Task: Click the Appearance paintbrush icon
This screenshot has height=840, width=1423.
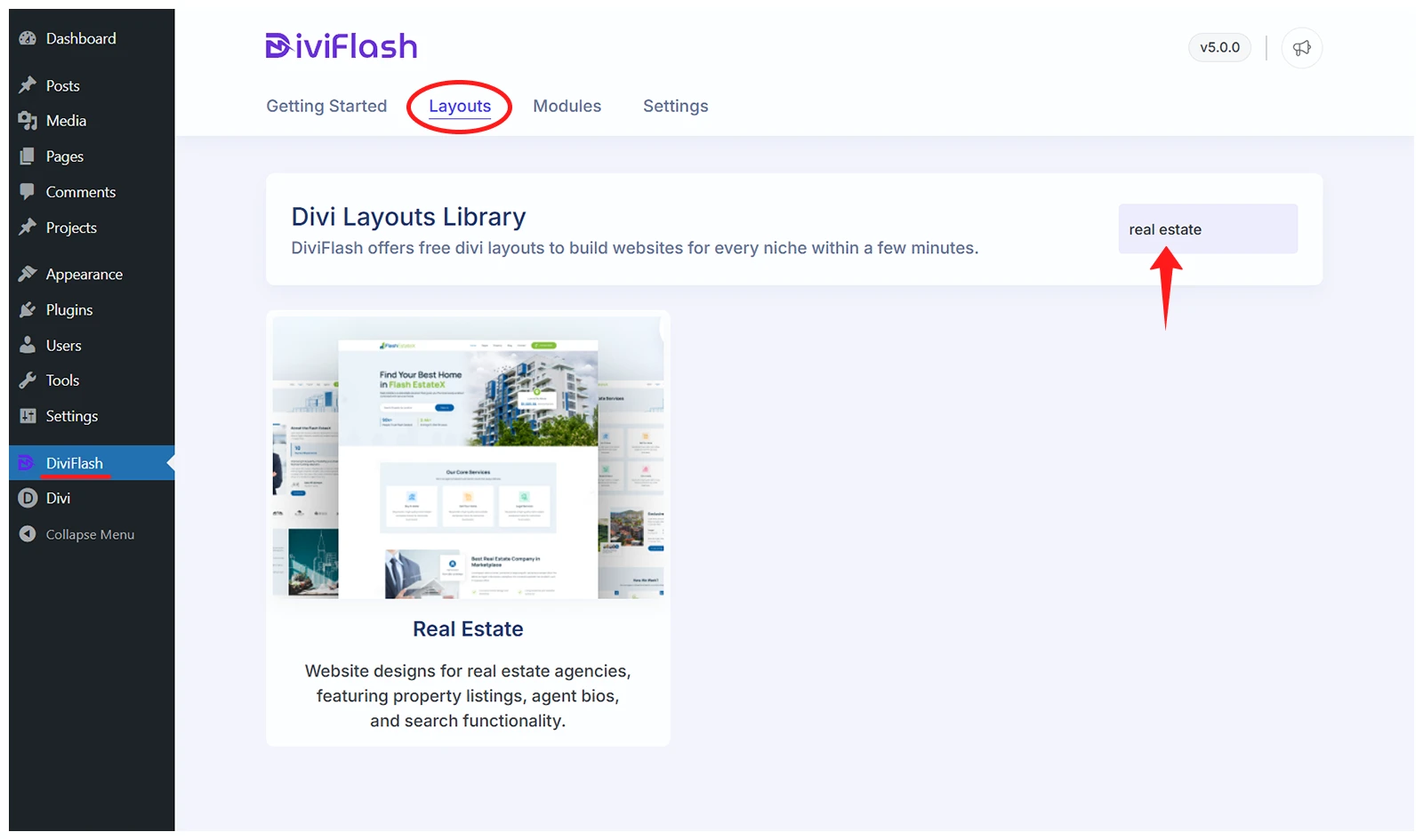Action: 28,274
